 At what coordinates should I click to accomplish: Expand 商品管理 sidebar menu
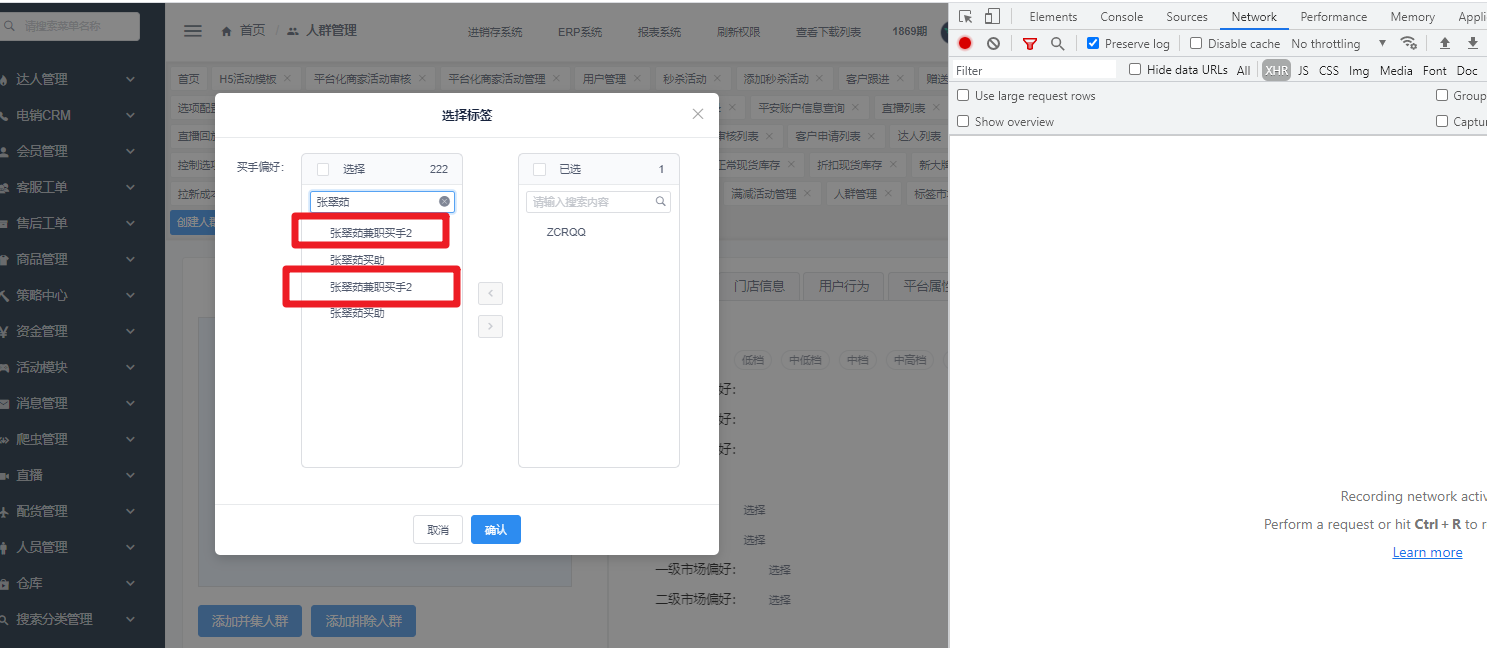pos(82,259)
